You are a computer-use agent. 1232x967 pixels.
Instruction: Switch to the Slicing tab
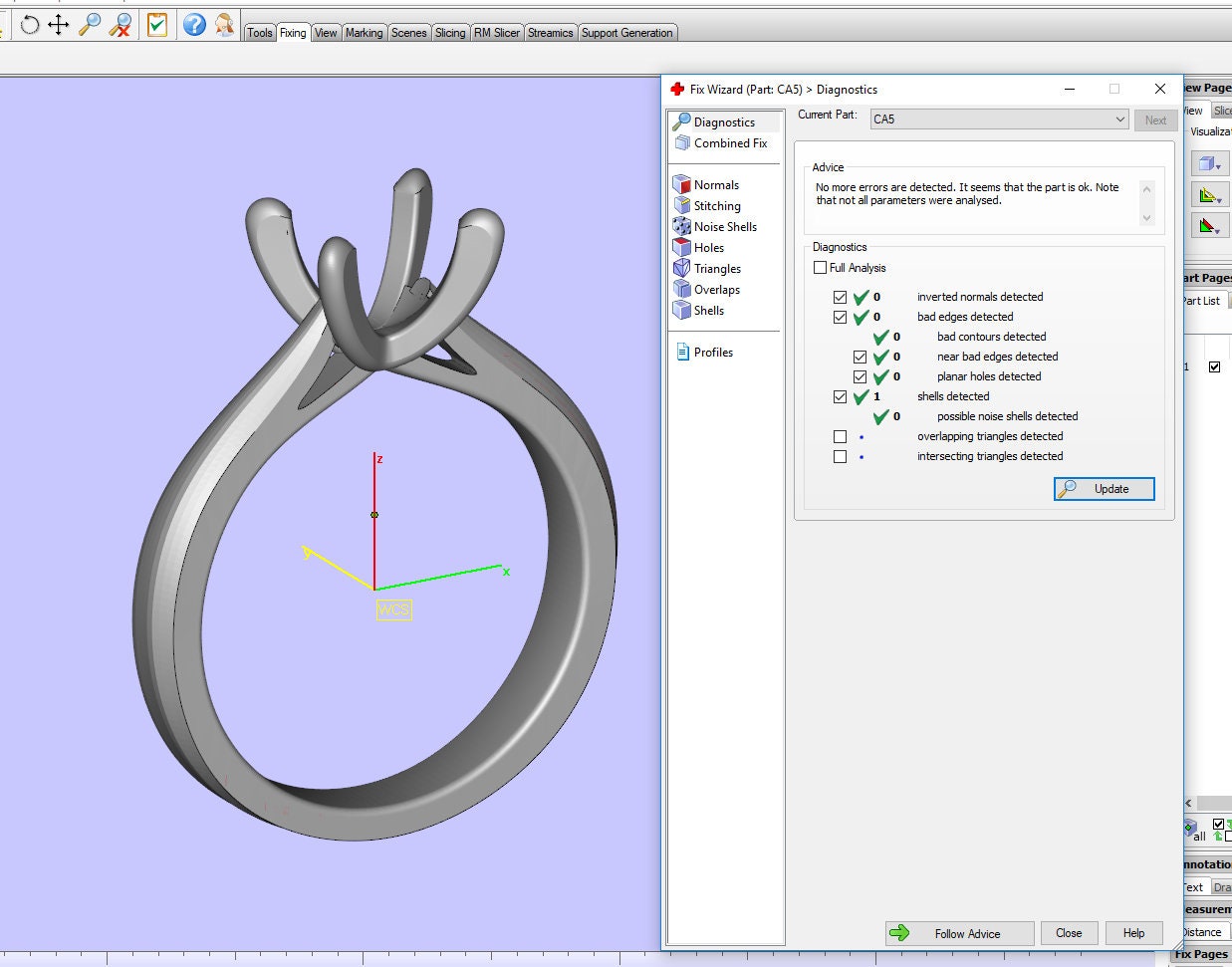tap(450, 32)
